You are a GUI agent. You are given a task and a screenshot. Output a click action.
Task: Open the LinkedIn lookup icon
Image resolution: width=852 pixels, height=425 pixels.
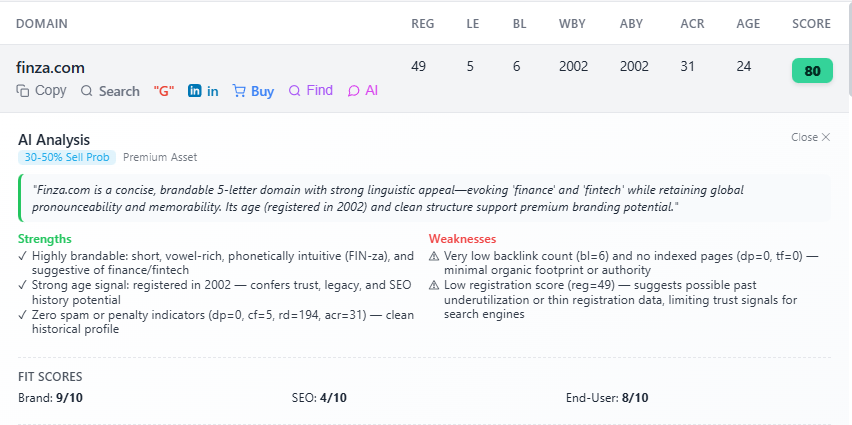click(x=194, y=91)
